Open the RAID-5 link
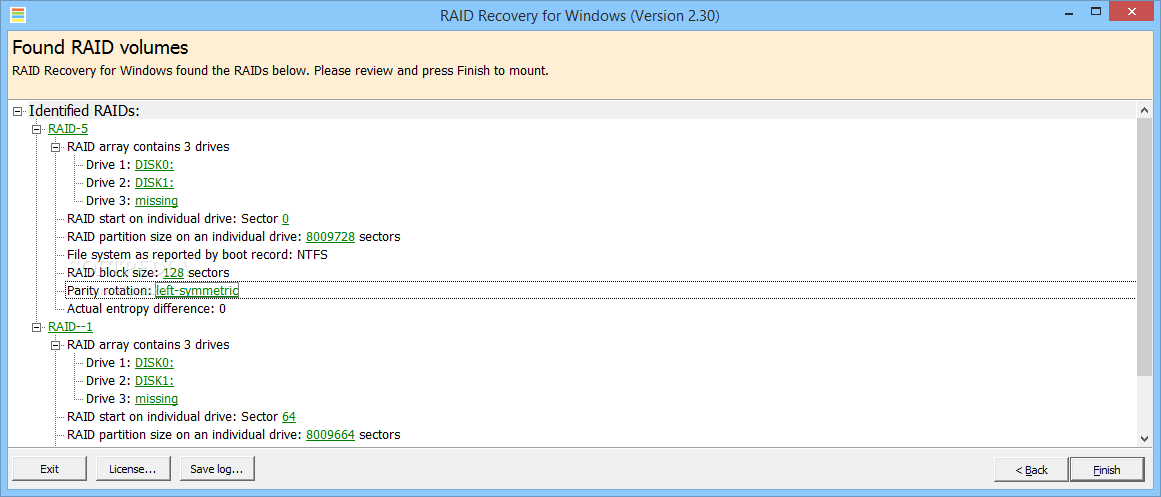 (68, 129)
